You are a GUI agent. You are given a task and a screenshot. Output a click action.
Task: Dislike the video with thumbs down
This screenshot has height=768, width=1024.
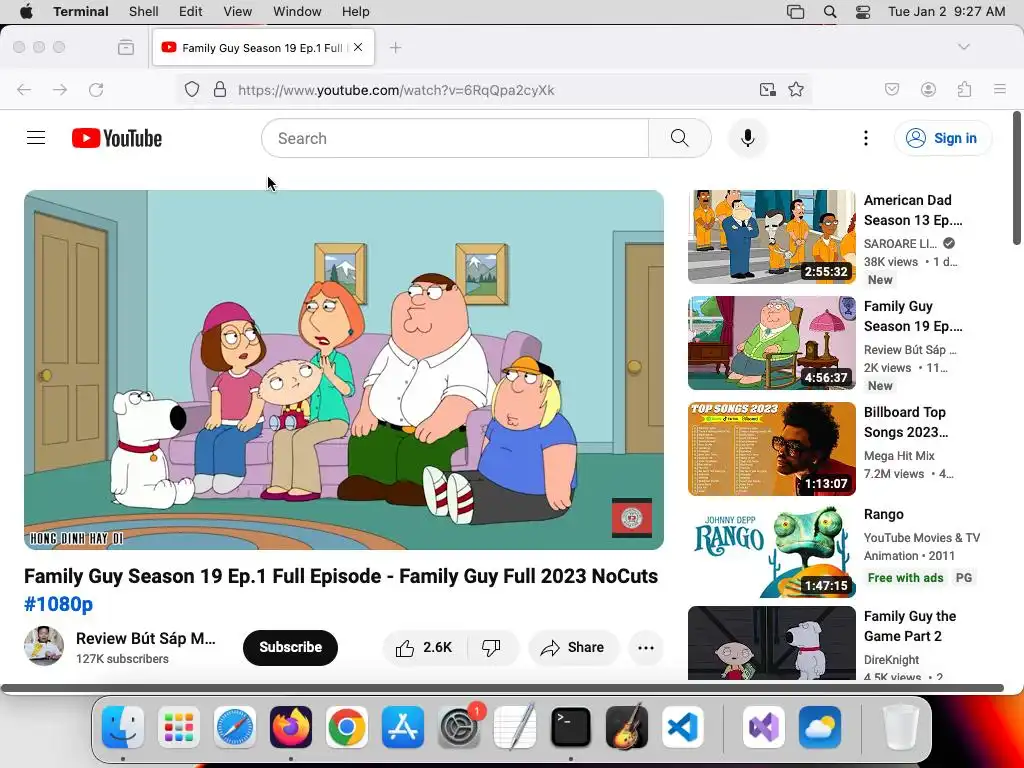point(491,648)
